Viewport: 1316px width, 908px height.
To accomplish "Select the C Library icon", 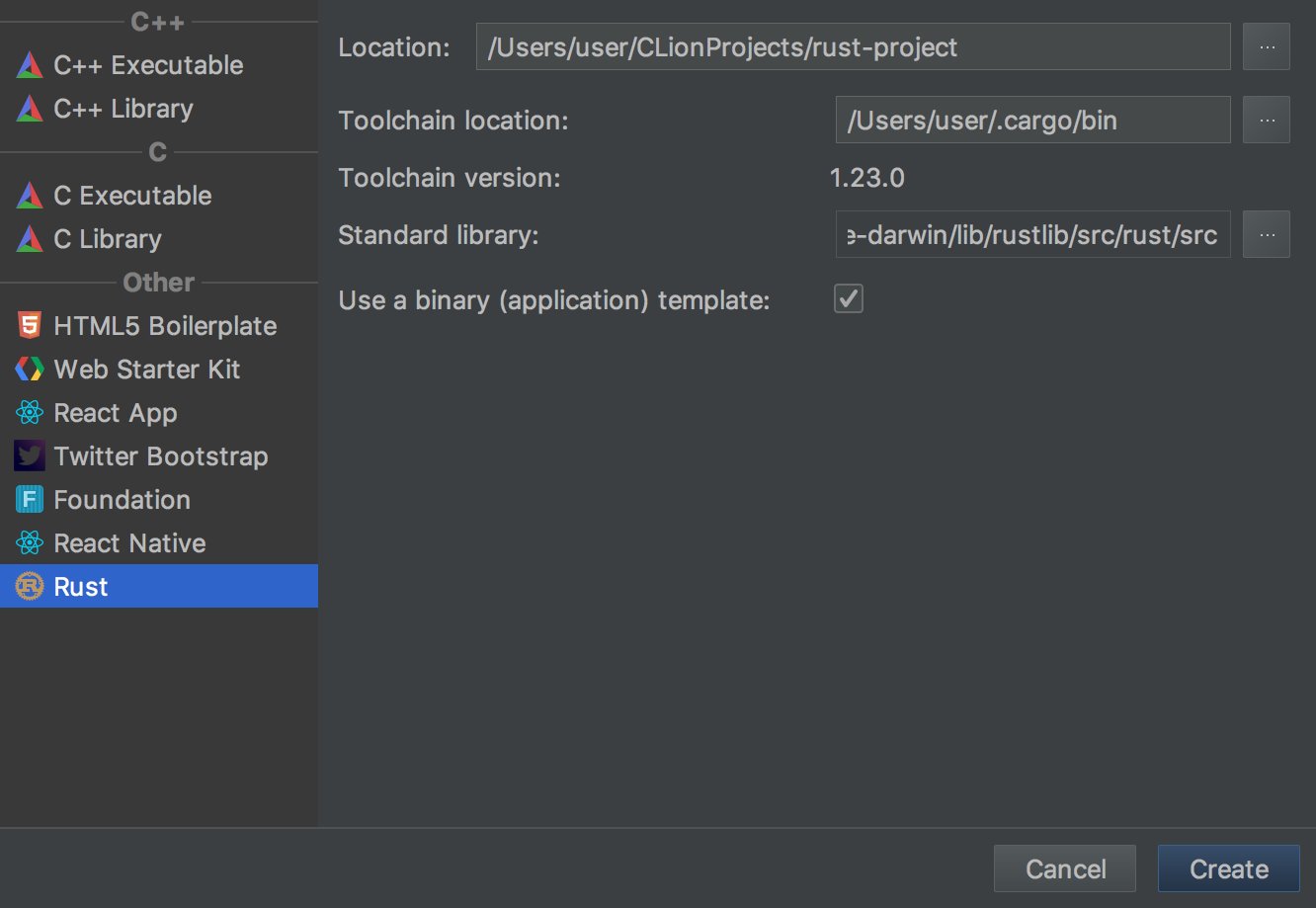I will pos(30,239).
